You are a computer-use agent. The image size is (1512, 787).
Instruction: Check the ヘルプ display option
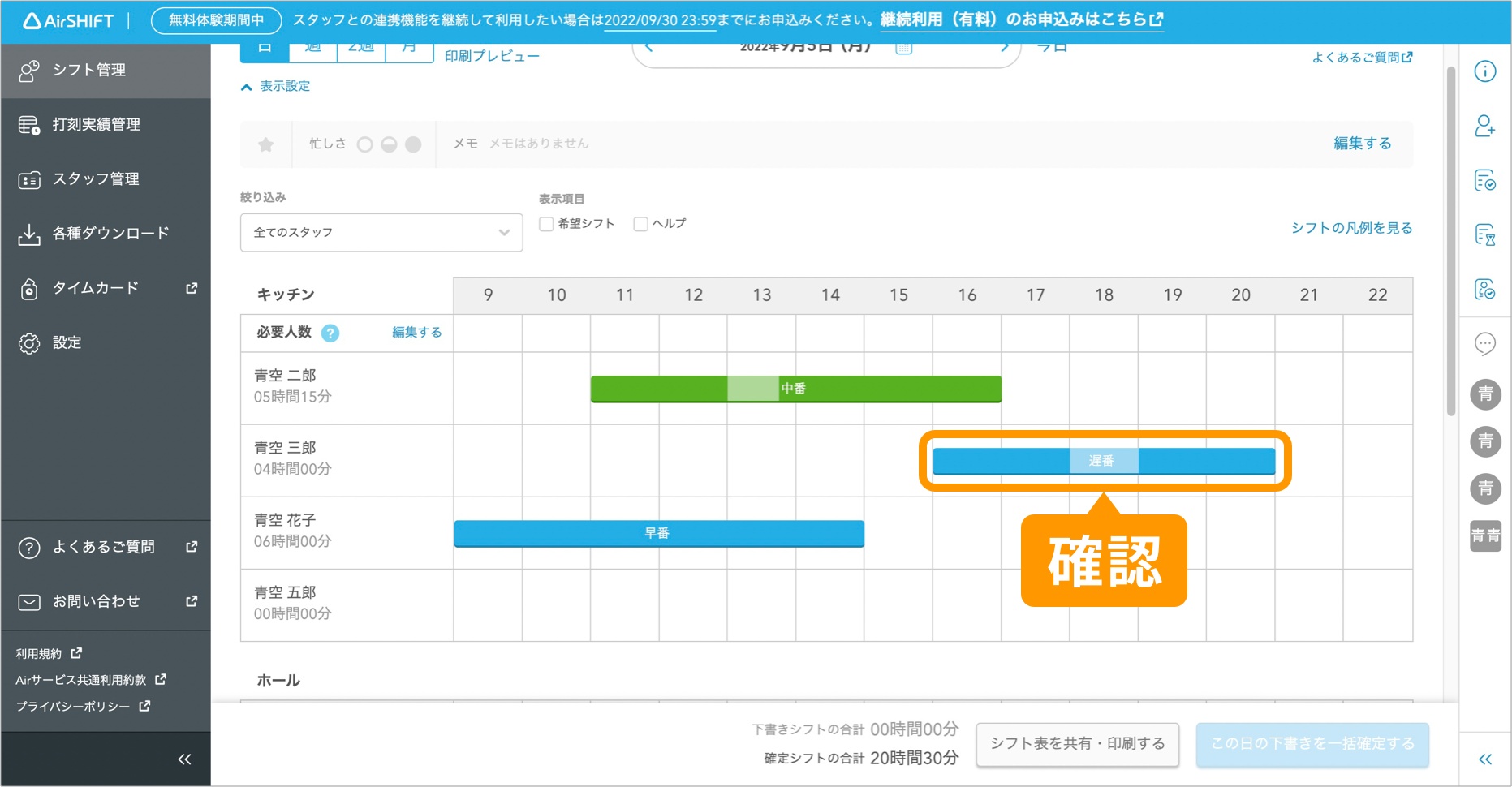click(x=641, y=224)
